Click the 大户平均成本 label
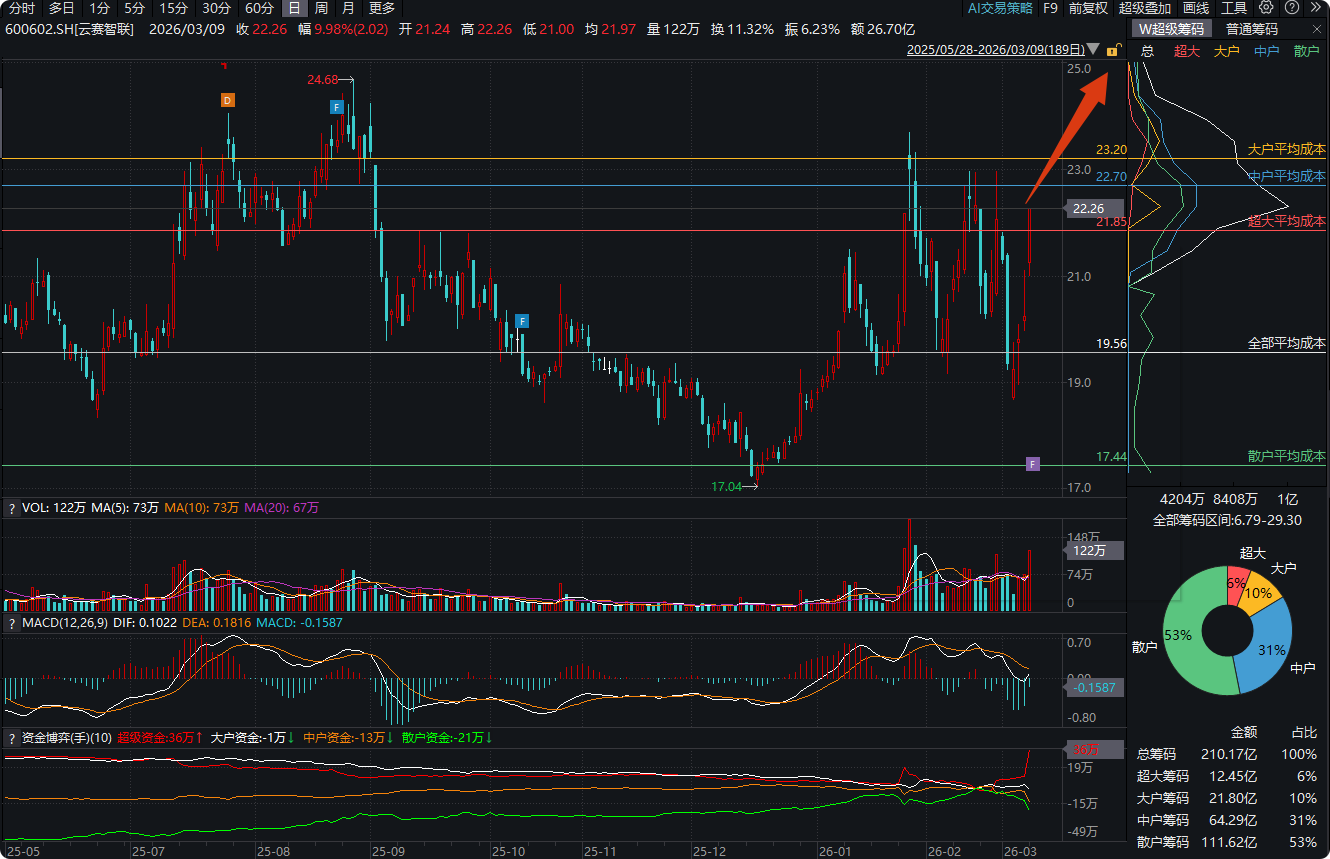 click(x=1287, y=149)
